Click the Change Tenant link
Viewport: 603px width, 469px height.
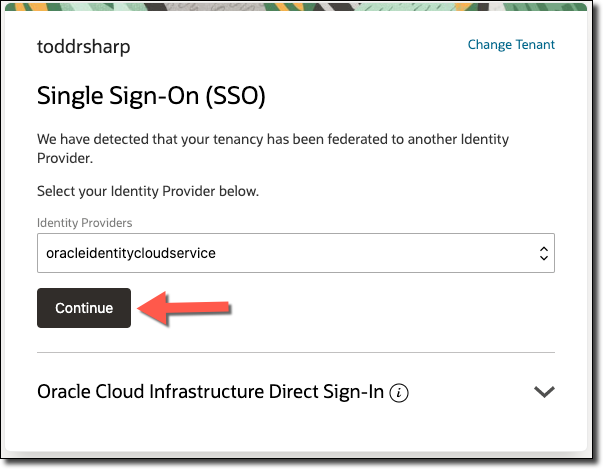511,45
